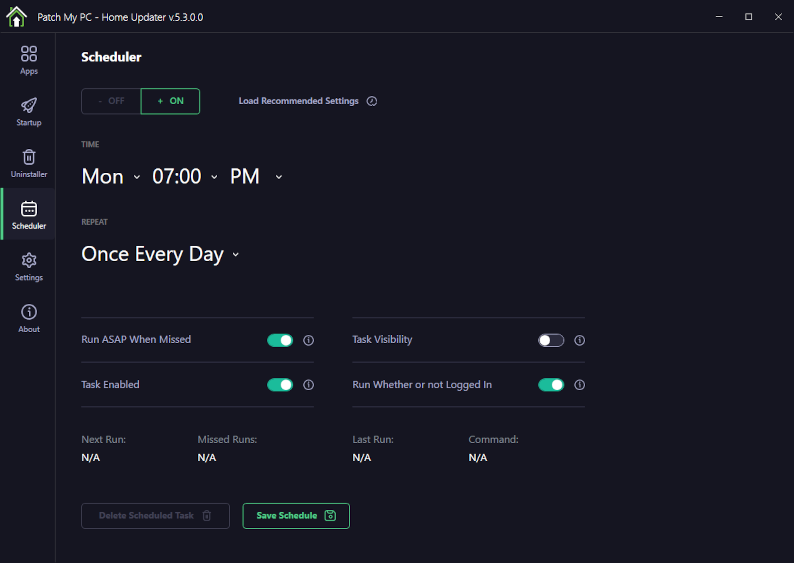The width and height of the screenshot is (794, 563).
Task: Open the About info page
Action: 29,318
